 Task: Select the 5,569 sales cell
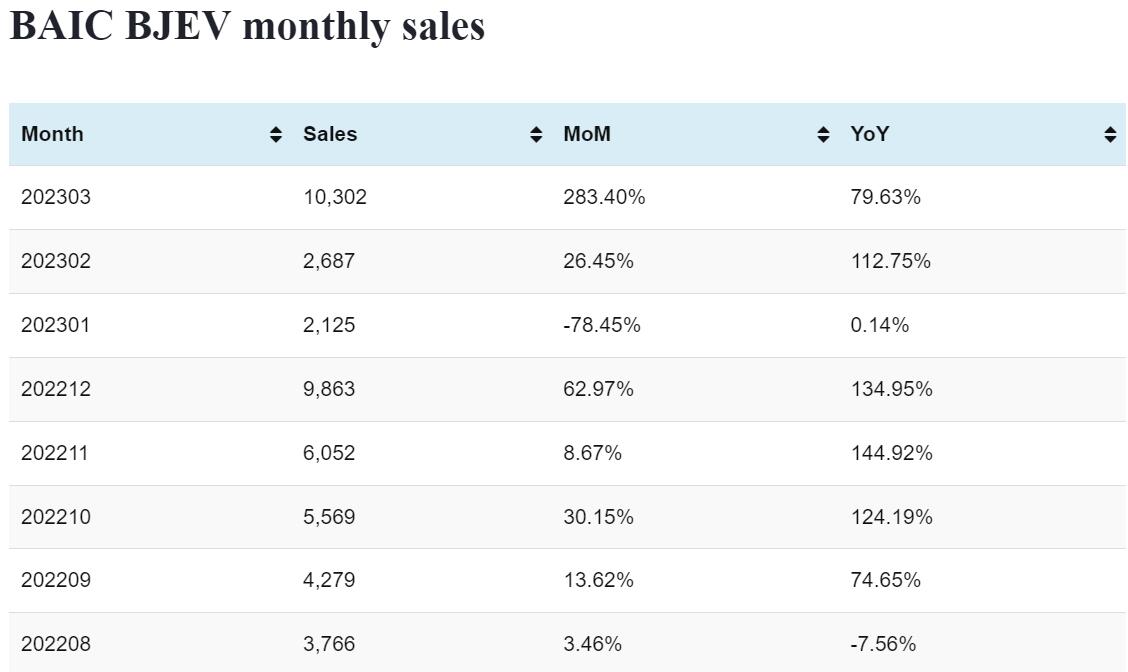point(329,517)
